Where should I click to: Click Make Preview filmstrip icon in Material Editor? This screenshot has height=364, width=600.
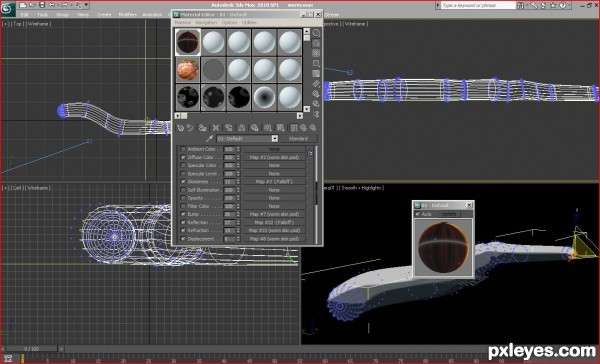coord(316,83)
